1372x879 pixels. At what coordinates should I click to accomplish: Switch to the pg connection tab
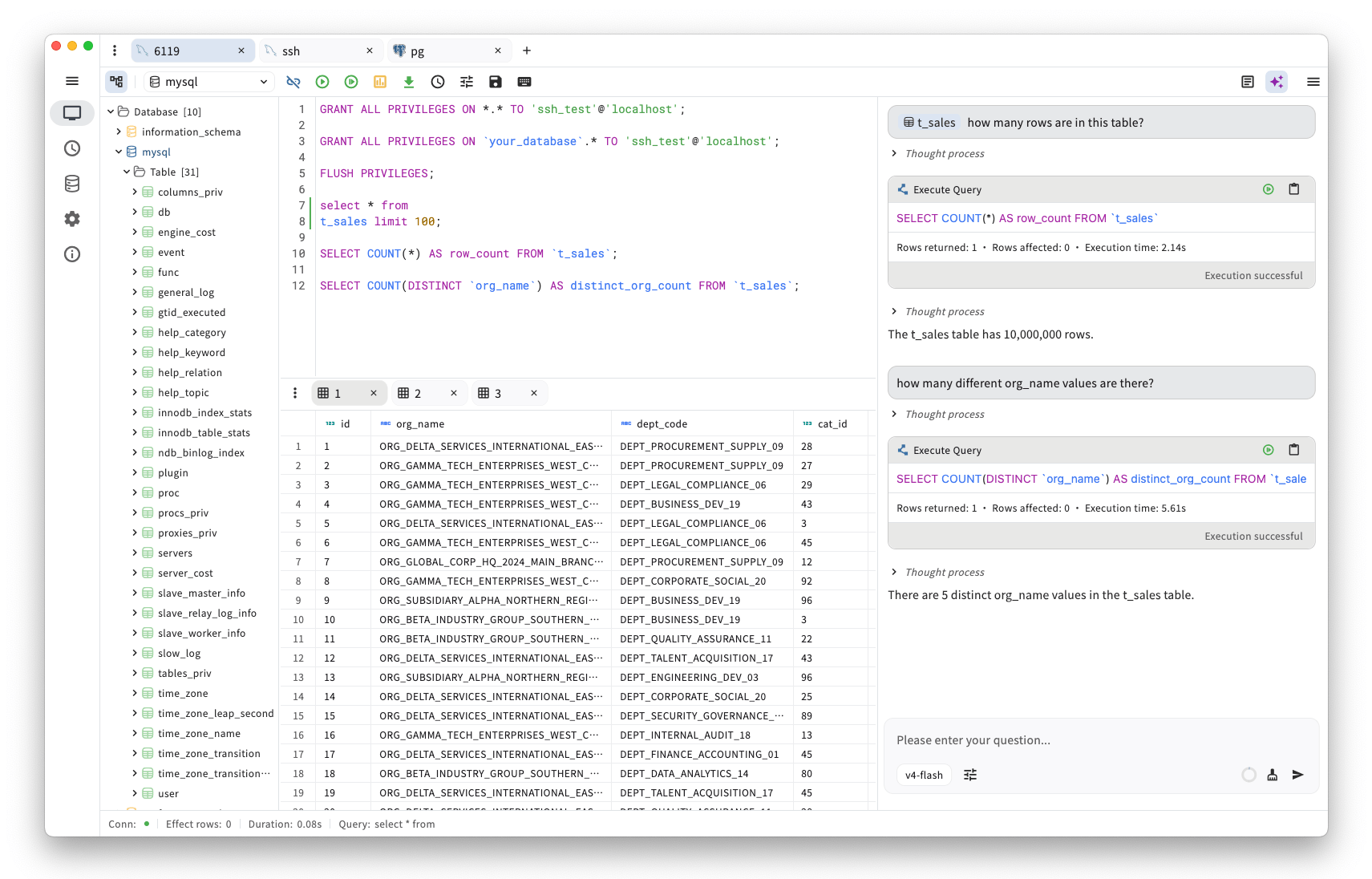coord(449,51)
